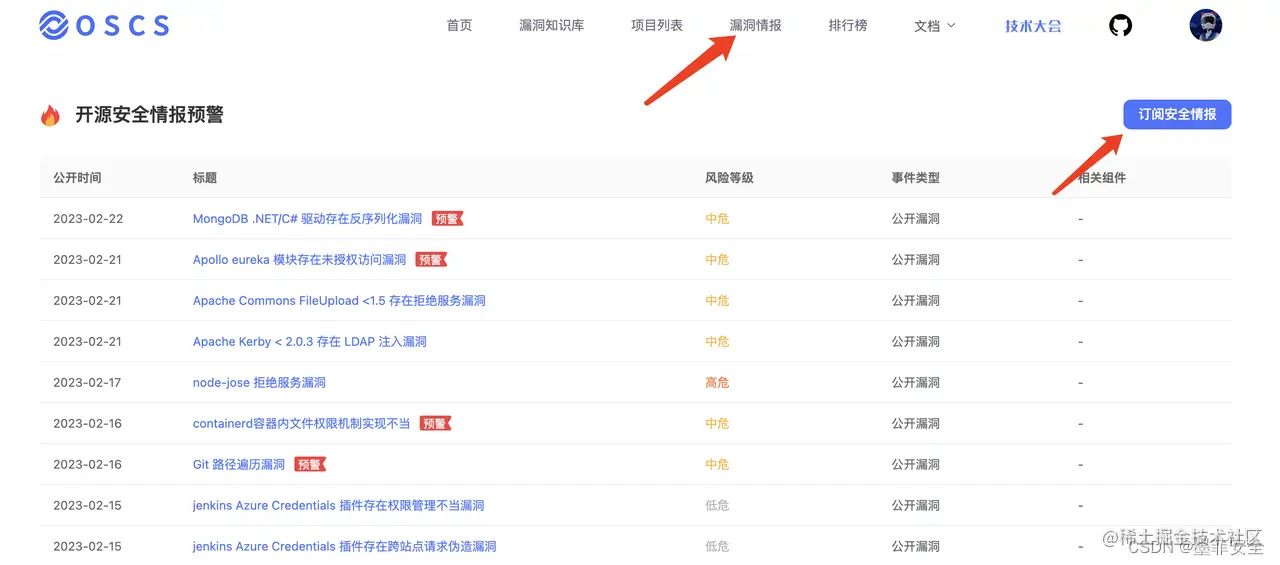The width and height of the screenshot is (1280, 565).
Task: Click 中危 level on Apache Kerby row
Action: 717,341
